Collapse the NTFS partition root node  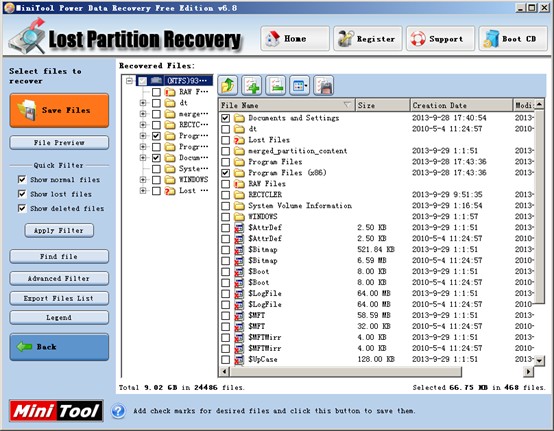[129, 81]
